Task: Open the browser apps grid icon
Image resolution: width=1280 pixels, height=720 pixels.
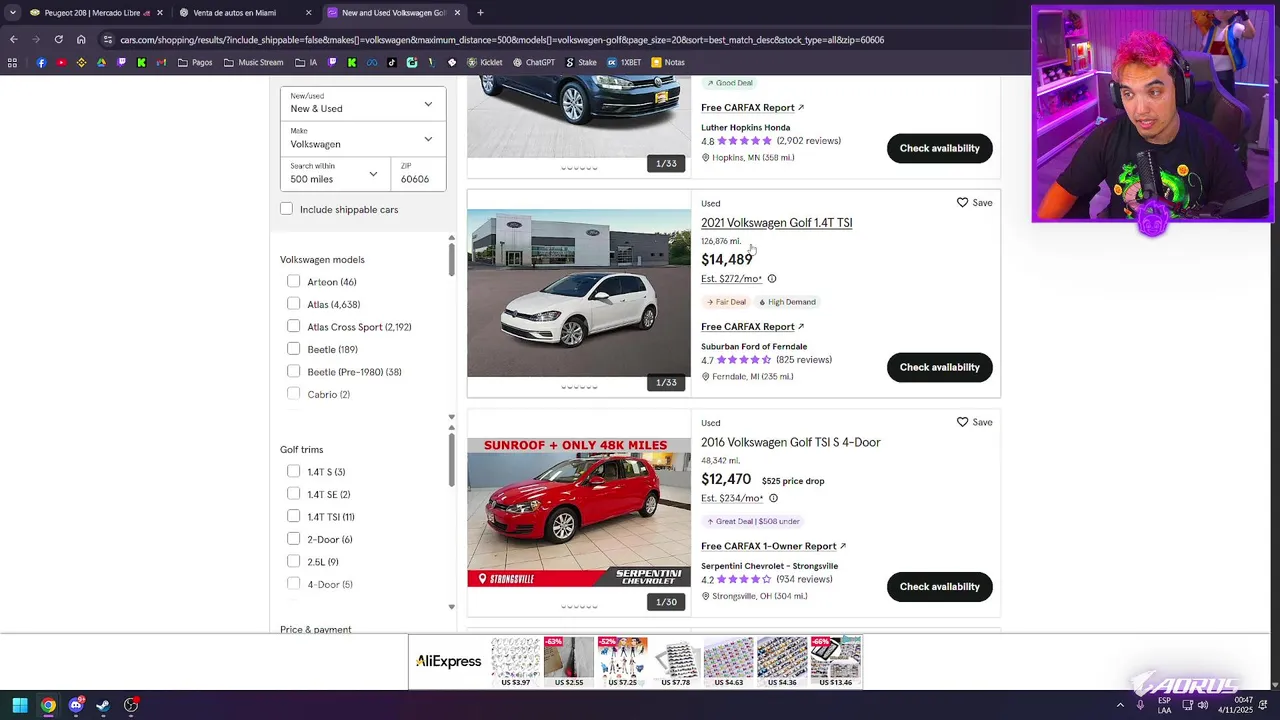Action: point(12,62)
